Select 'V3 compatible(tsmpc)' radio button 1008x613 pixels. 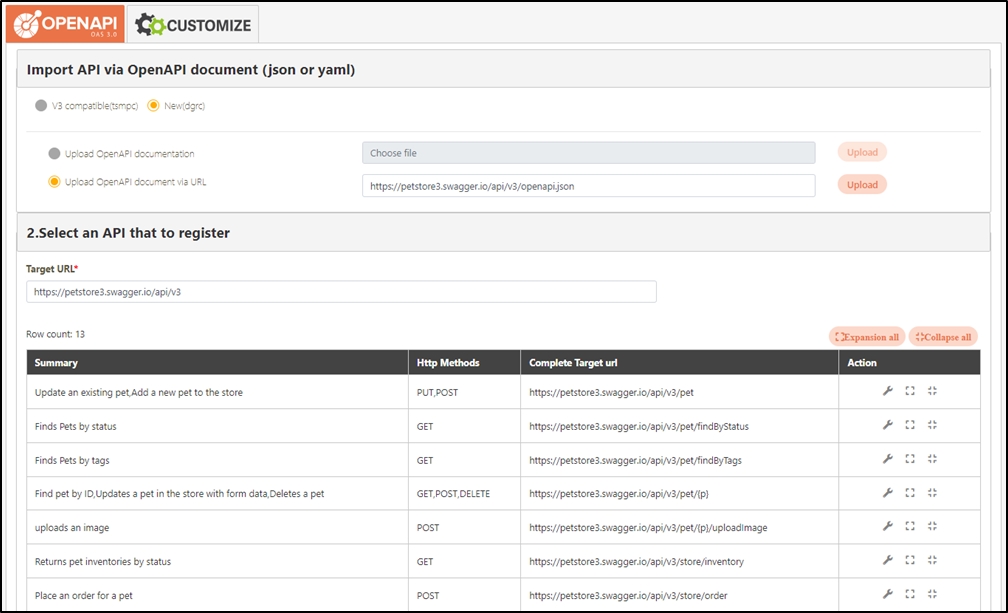pos(41,105)
